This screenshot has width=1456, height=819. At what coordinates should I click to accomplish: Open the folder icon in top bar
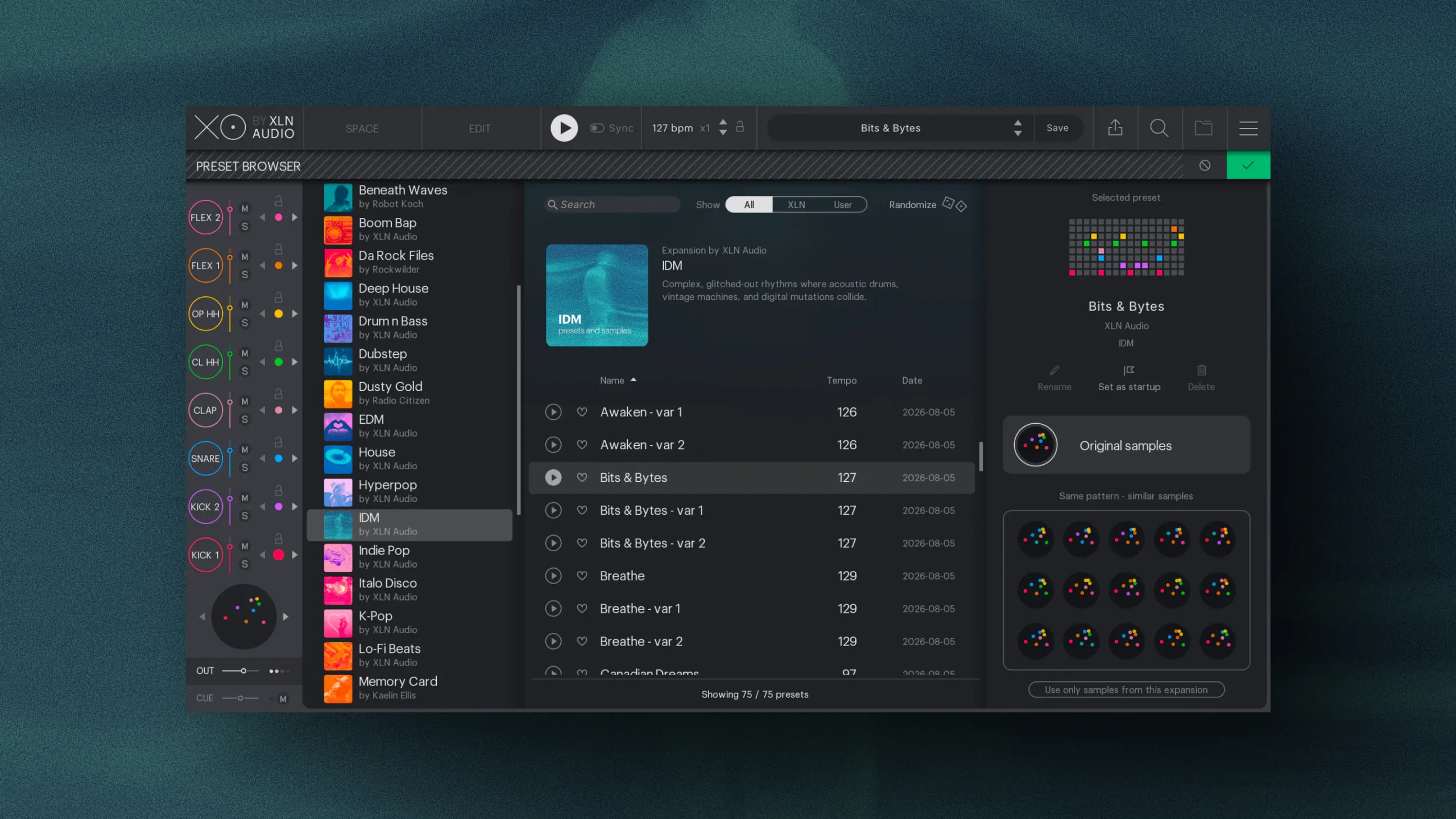coord(1203,128)
